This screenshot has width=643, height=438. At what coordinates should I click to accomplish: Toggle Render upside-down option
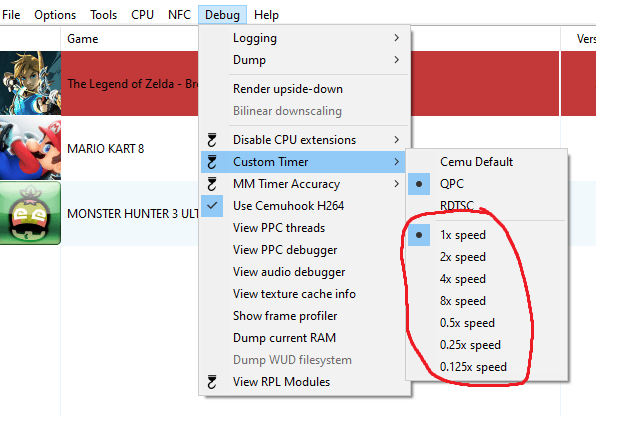coord(305,89)
